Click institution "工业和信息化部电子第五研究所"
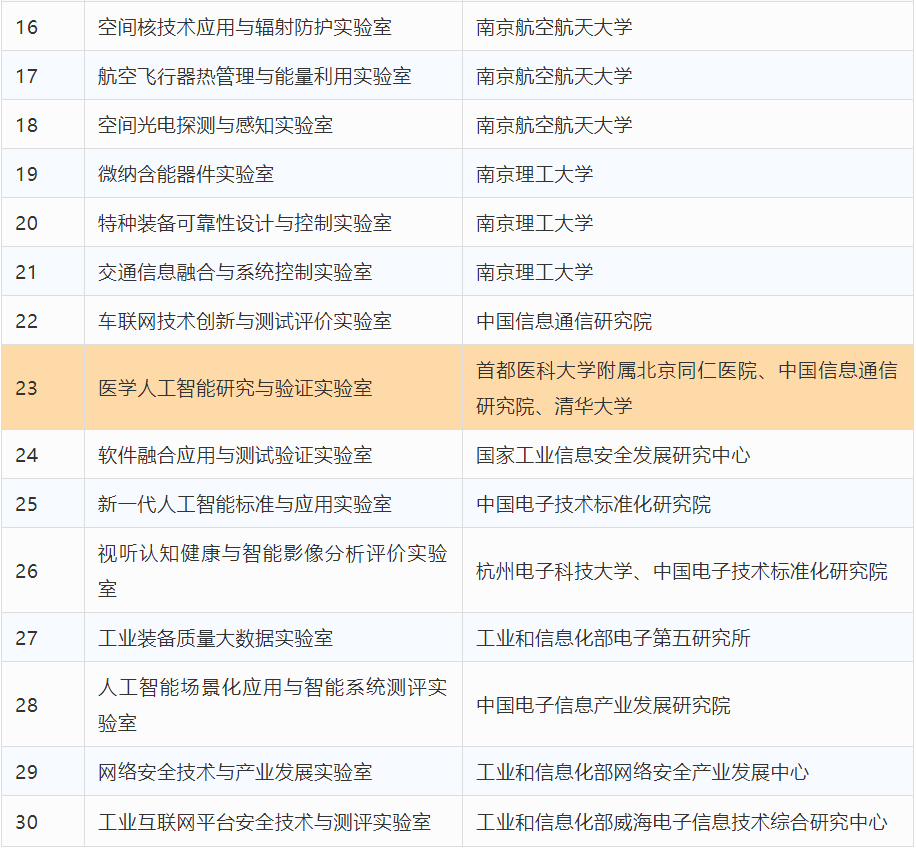Screen dimensions: 916x849 pyautogui.click(x=613, y=638)
